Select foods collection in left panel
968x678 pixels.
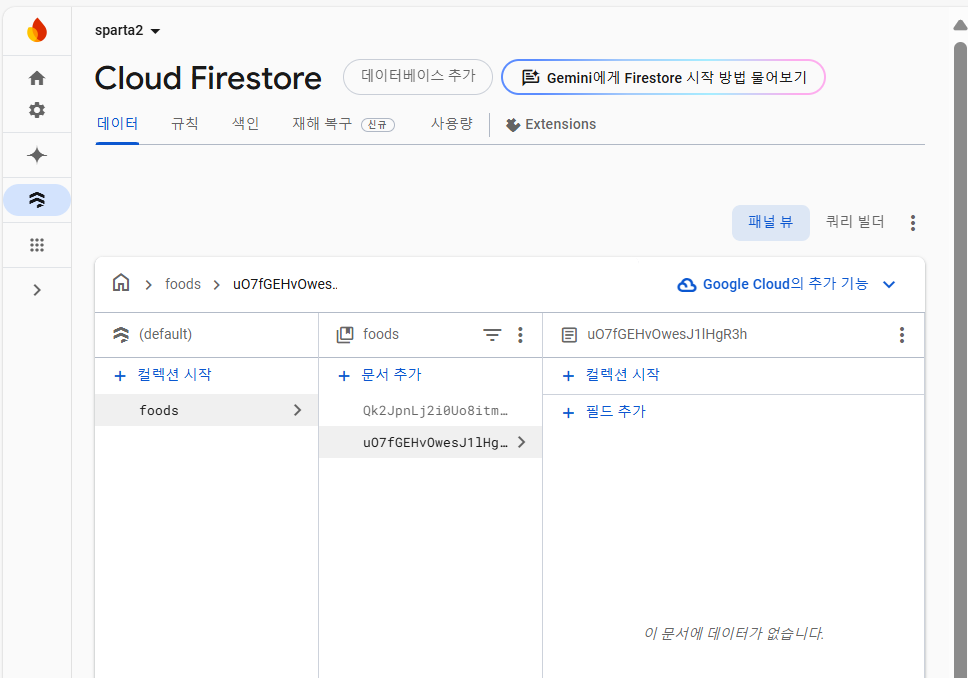tap(207, 410)
